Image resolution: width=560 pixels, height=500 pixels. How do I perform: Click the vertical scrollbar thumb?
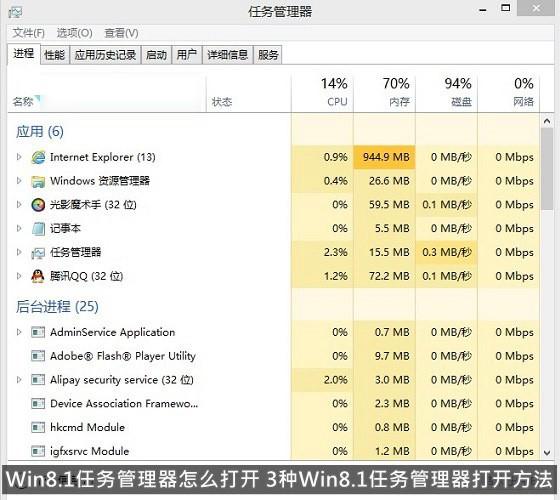[547, 169]
